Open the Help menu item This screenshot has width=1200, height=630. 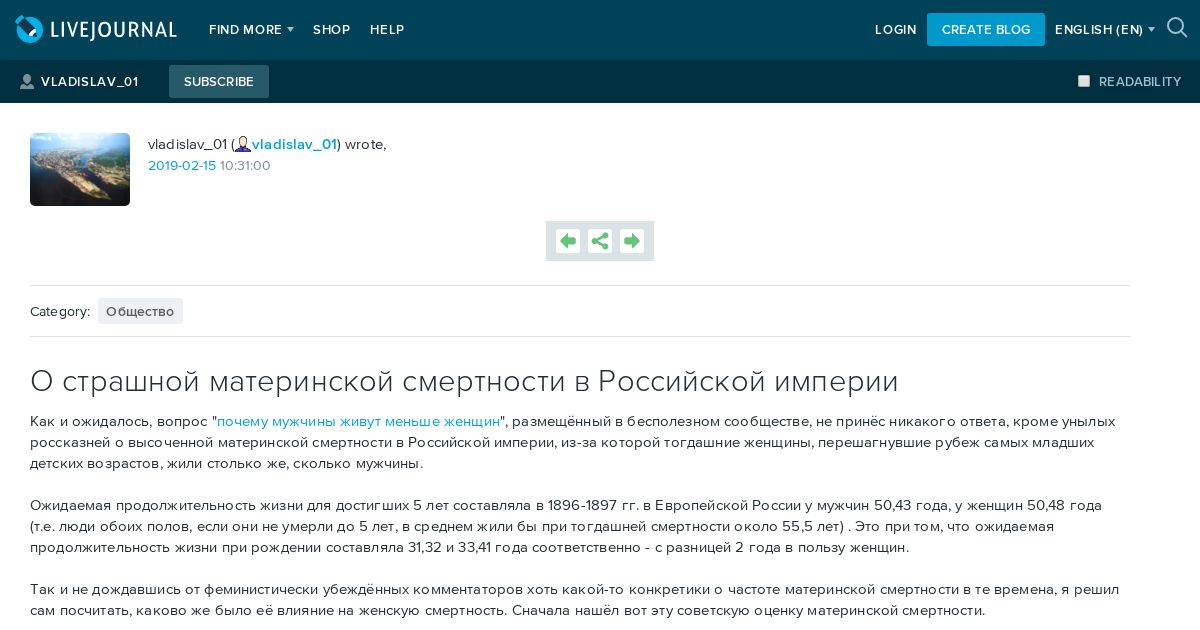(x=387, y=30)
